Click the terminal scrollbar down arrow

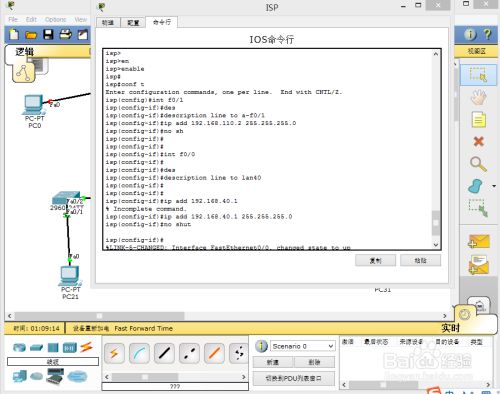(x=436, y=244)
